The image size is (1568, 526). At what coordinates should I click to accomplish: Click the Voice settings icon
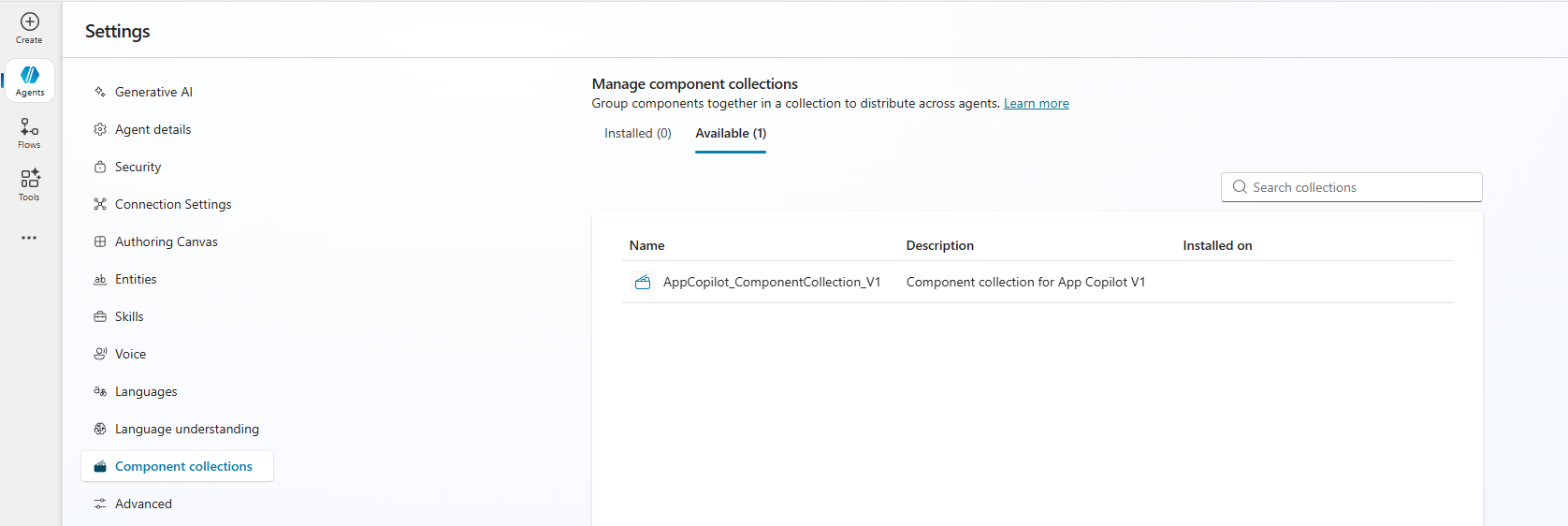click(x=100, y=354)
